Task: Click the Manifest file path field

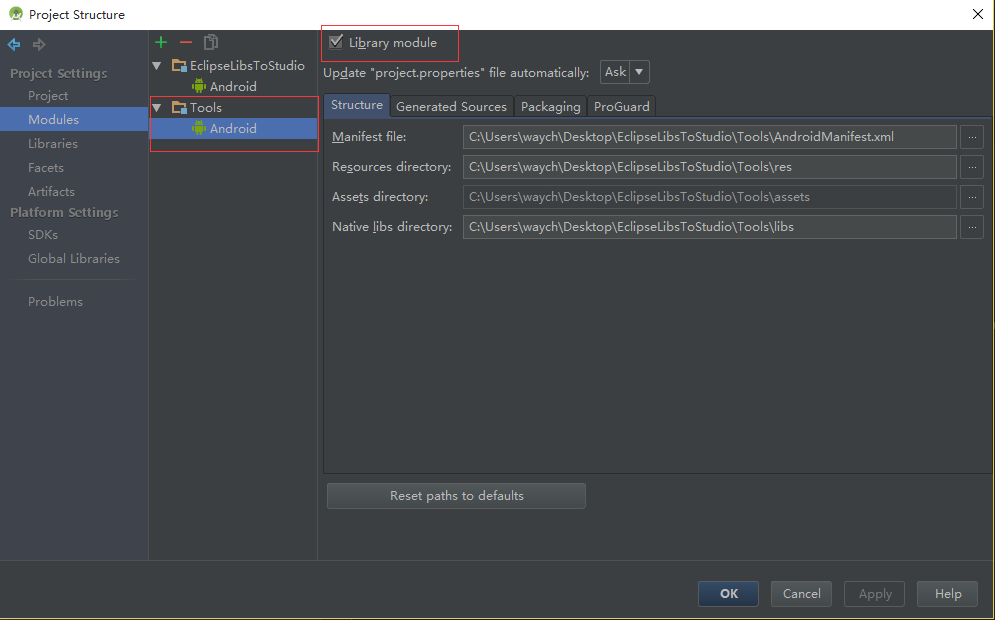Action: [x=709, y=137]
